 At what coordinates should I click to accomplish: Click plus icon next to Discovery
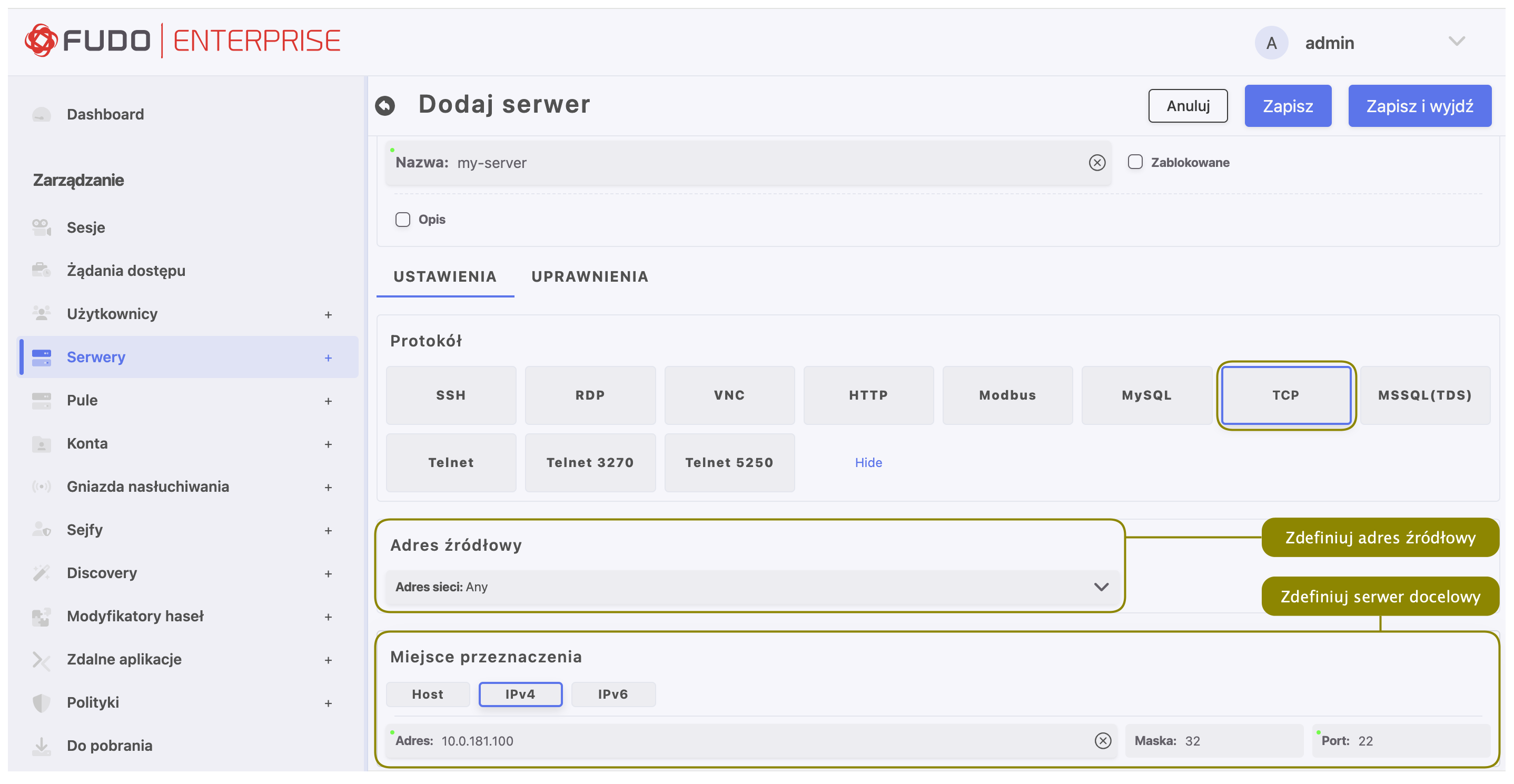click(x=328, y=573)
